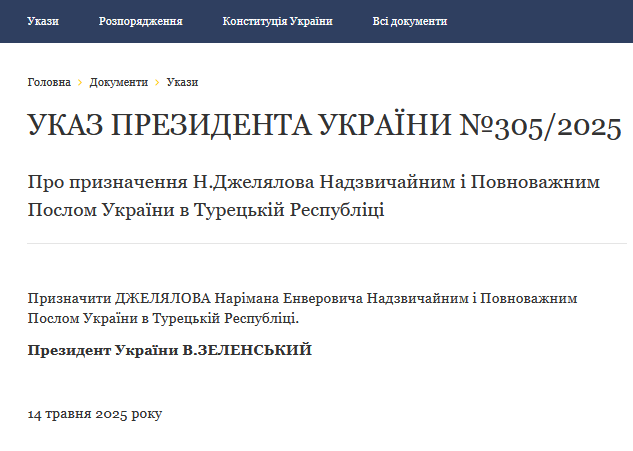Click the date 14 травня 2025 року
The image size is (633, 451).
pyautogui.click(x=94, y=413)
